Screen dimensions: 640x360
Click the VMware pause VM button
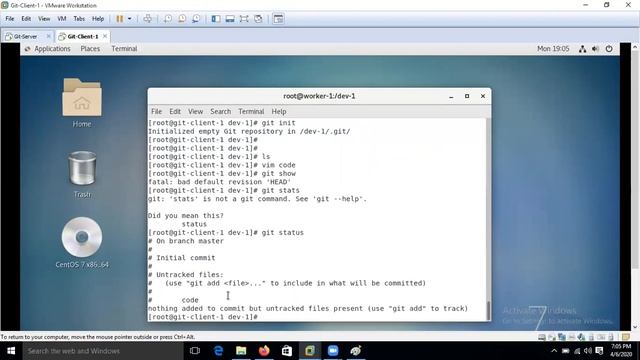click(120, 19)
